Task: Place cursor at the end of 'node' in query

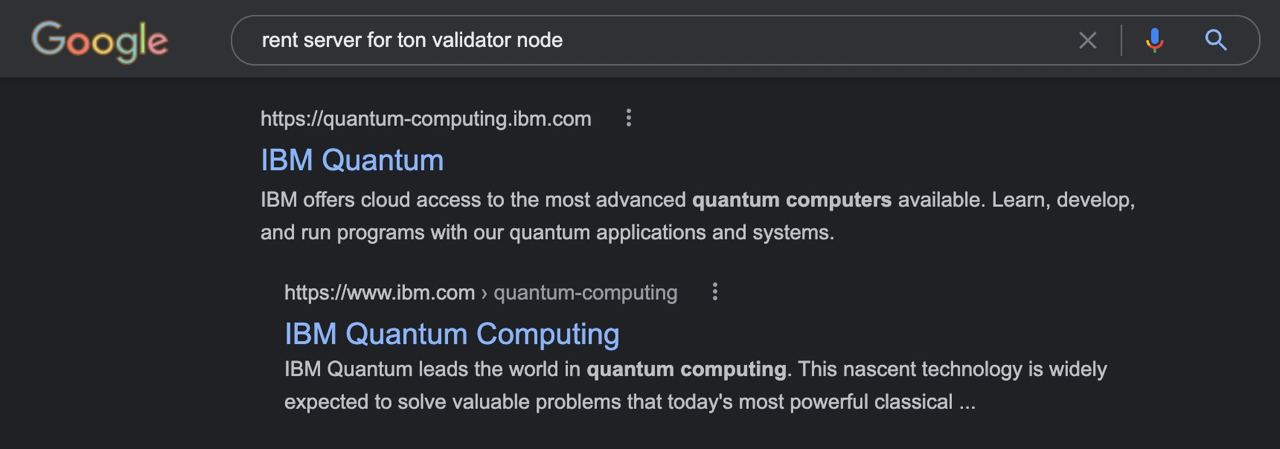Action: tap(563, 40)
